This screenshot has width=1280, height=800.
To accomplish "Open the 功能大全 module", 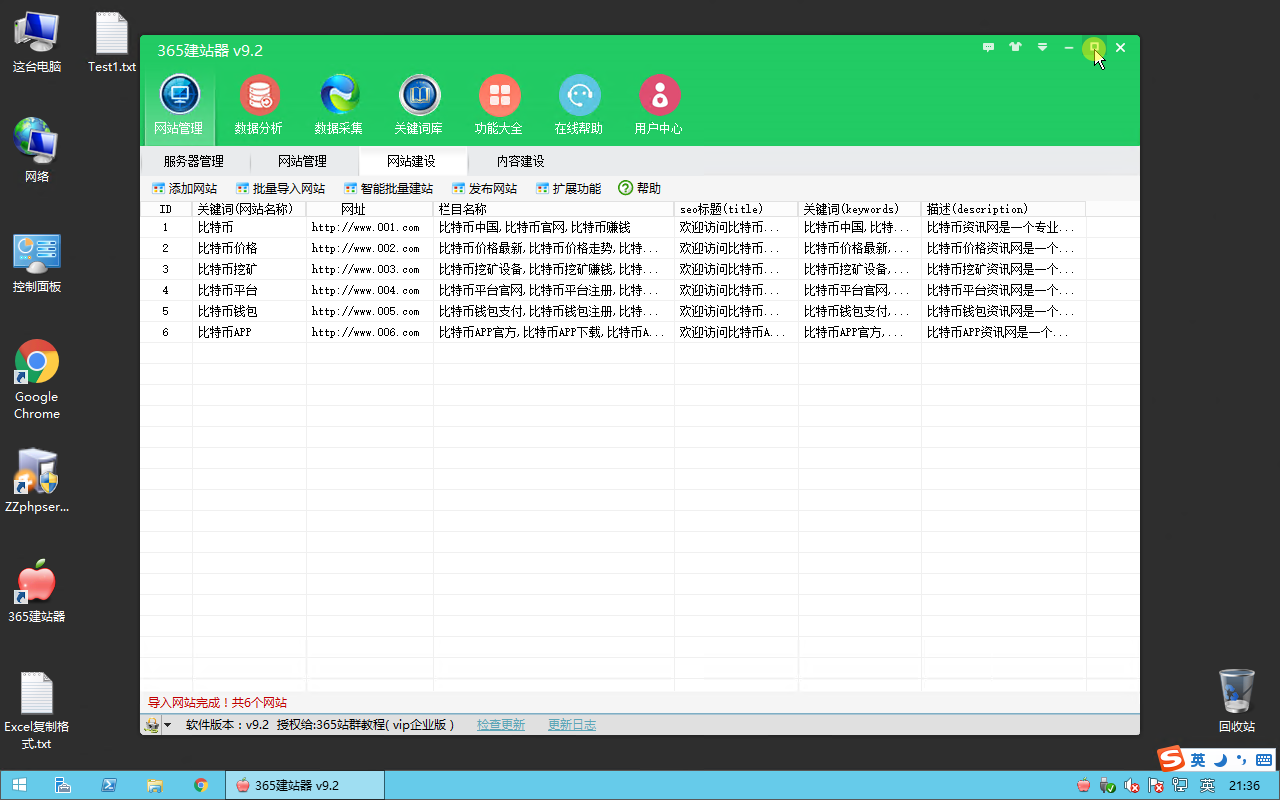I will pyautogui.click(x=499, y=106).
